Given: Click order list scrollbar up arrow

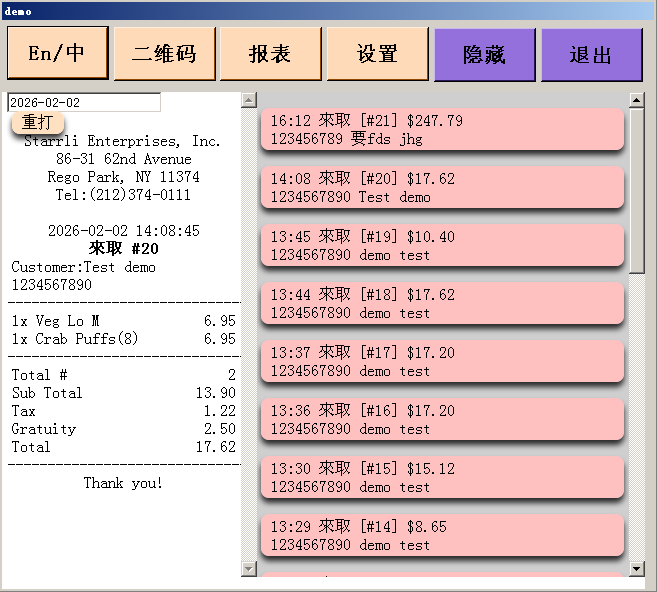Looking at the screenshot, I should pos(637,100).
